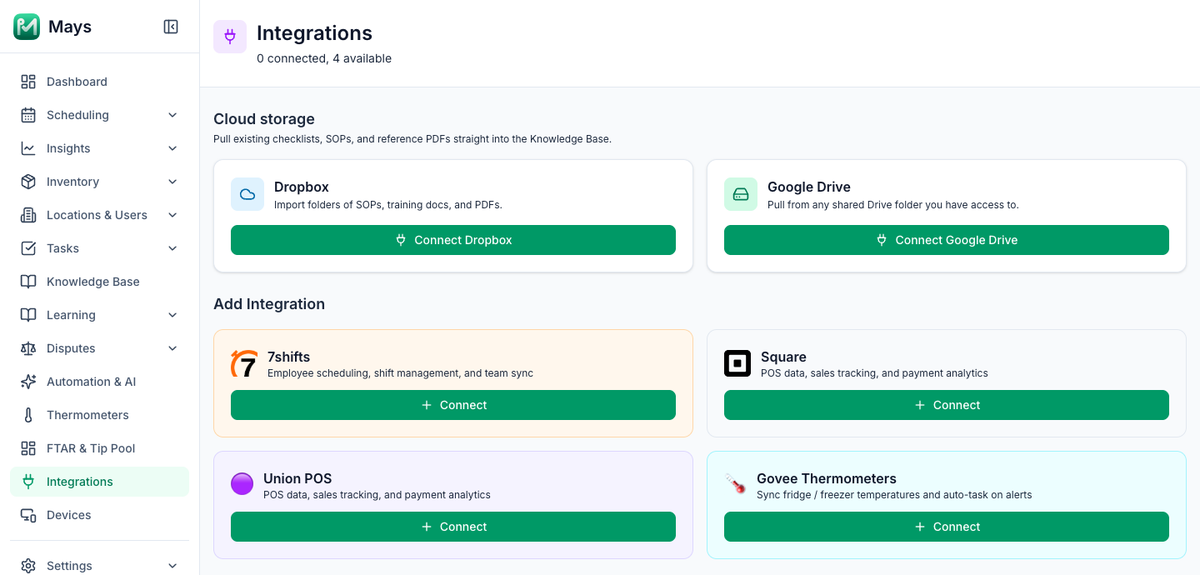Click the Dashboard grid icon
Screen dimensions: 1200x575
tap(28, 82)
